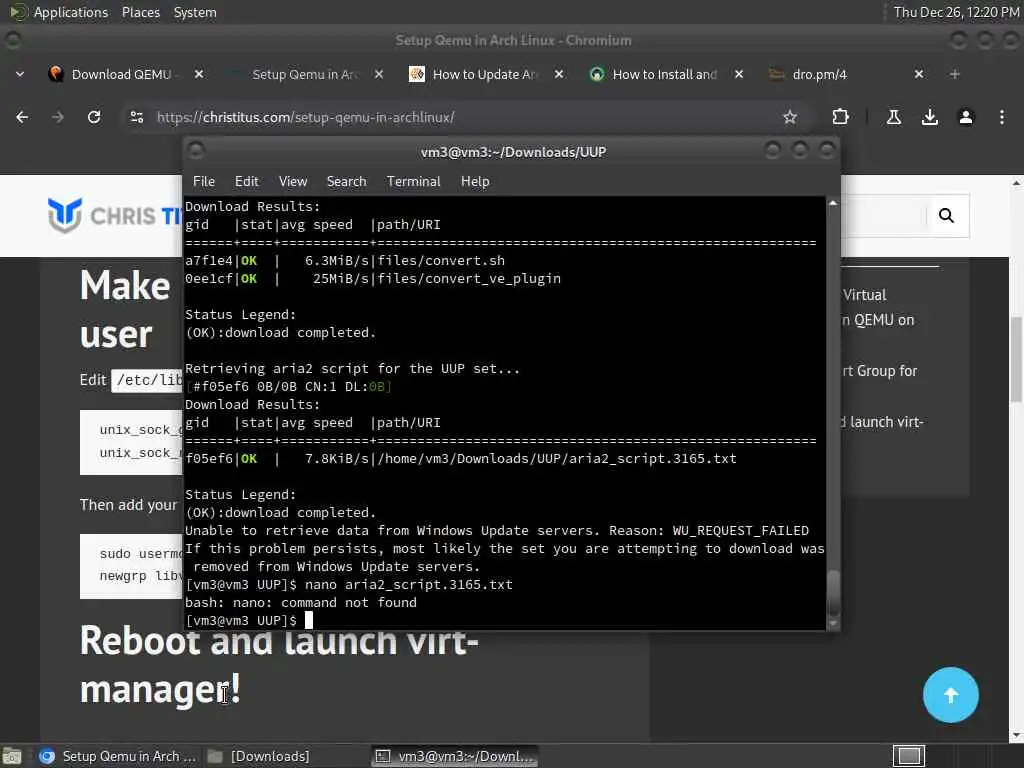1024x768 pixels.
Task: Open the terminal Terminal menu
Action: click(413, 182)
